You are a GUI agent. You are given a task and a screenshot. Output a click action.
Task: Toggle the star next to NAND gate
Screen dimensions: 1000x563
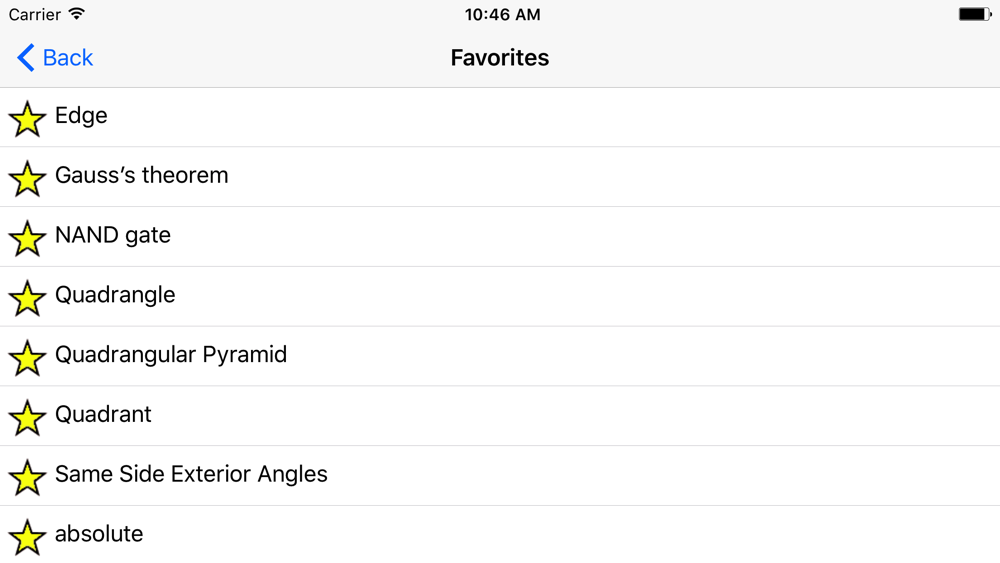[27, 238]
